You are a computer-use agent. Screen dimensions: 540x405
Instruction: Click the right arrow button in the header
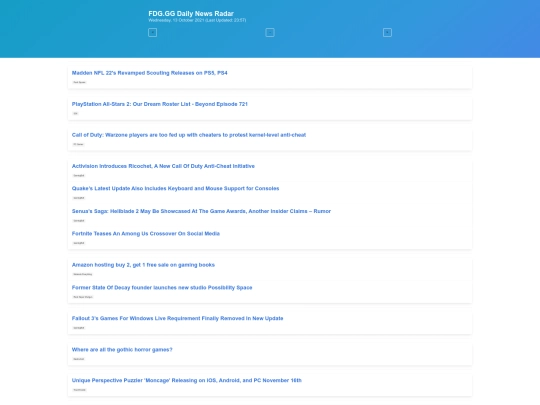click(x=387, y=32)
